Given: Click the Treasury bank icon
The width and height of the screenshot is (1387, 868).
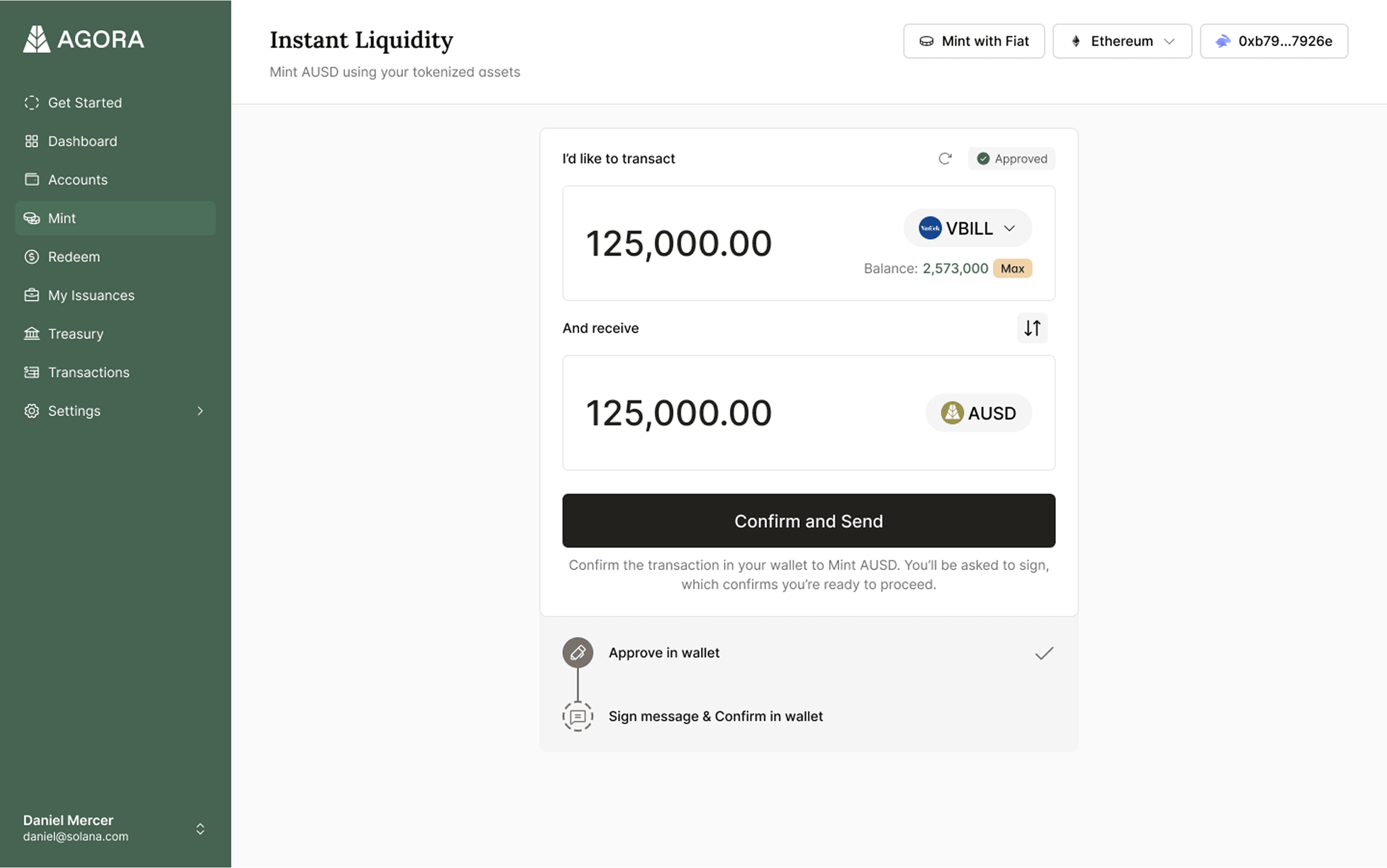Looking at the screenshot, I should pos(32,333).
